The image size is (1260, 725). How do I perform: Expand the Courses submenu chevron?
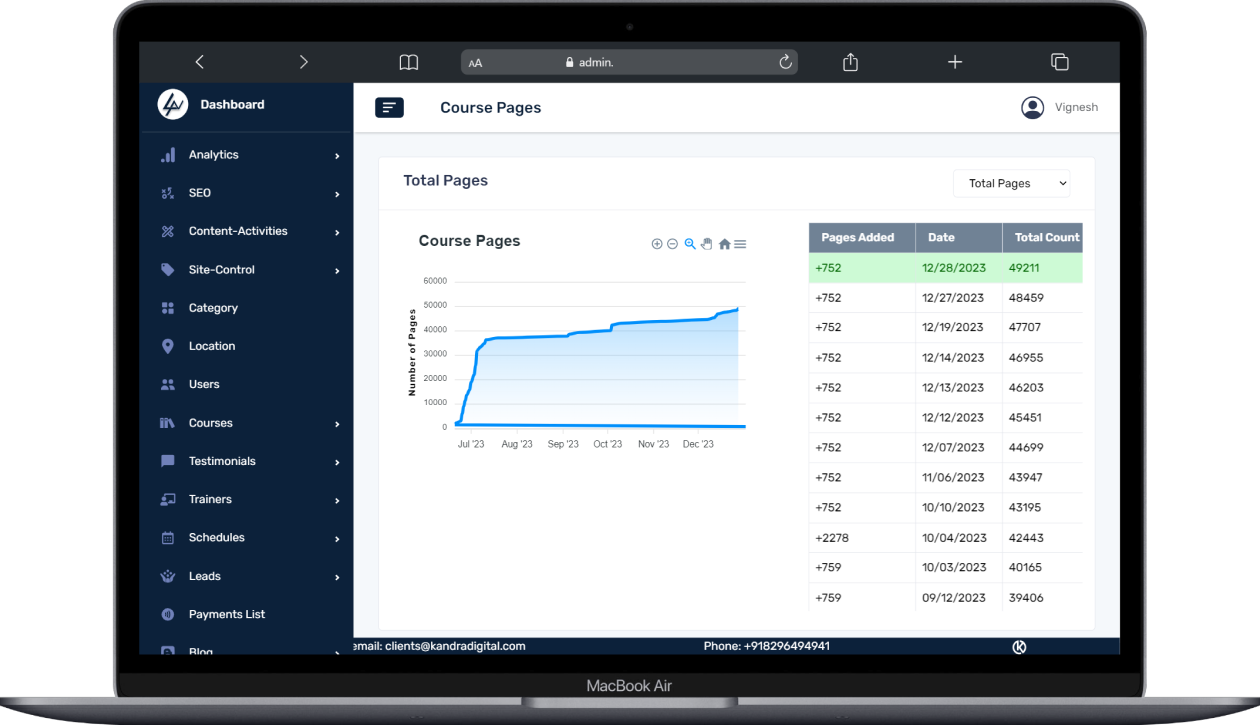(x=337, y=424)
